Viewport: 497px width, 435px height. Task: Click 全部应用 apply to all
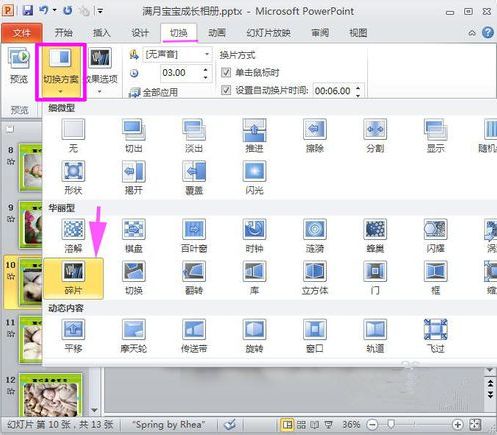coord(153,92)
